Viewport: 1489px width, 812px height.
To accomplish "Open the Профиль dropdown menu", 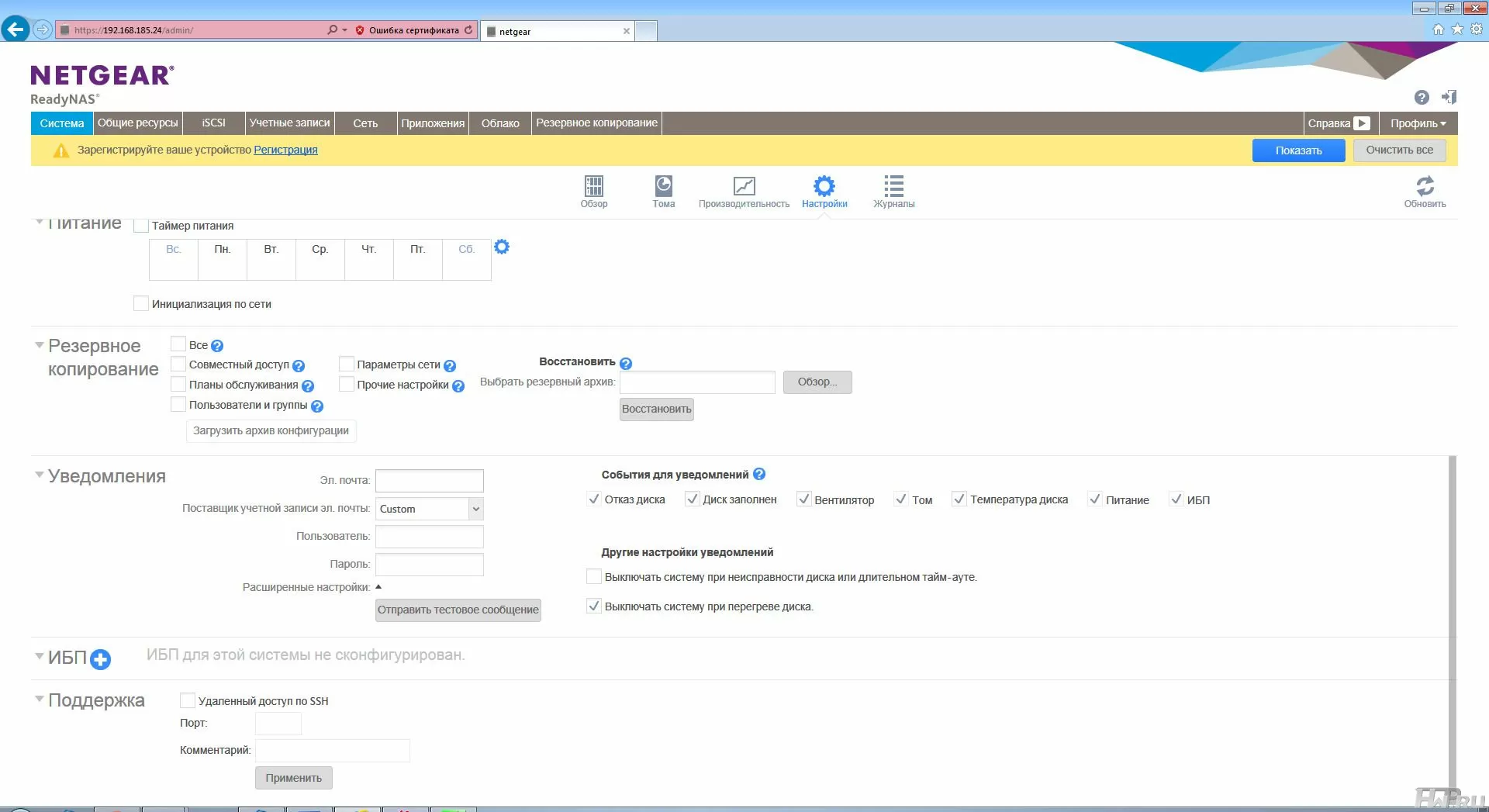I will tap(1418, 123).
